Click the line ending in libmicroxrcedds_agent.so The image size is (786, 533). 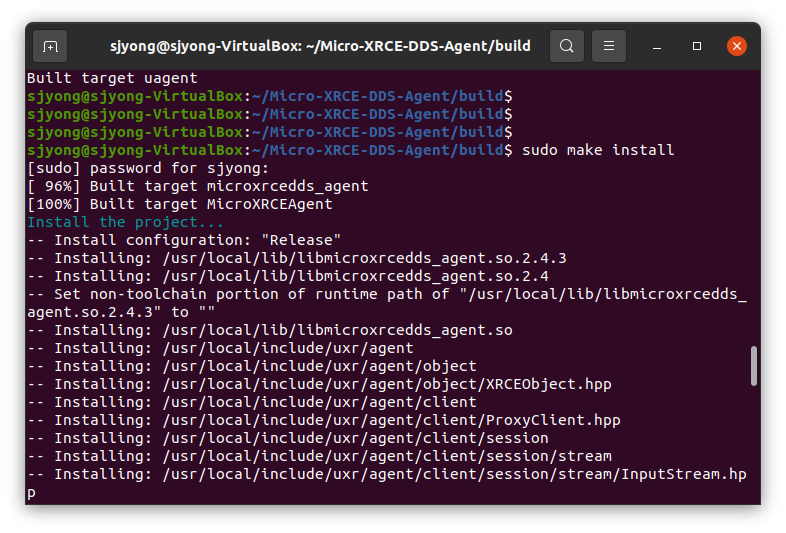(x=270, y=330)
